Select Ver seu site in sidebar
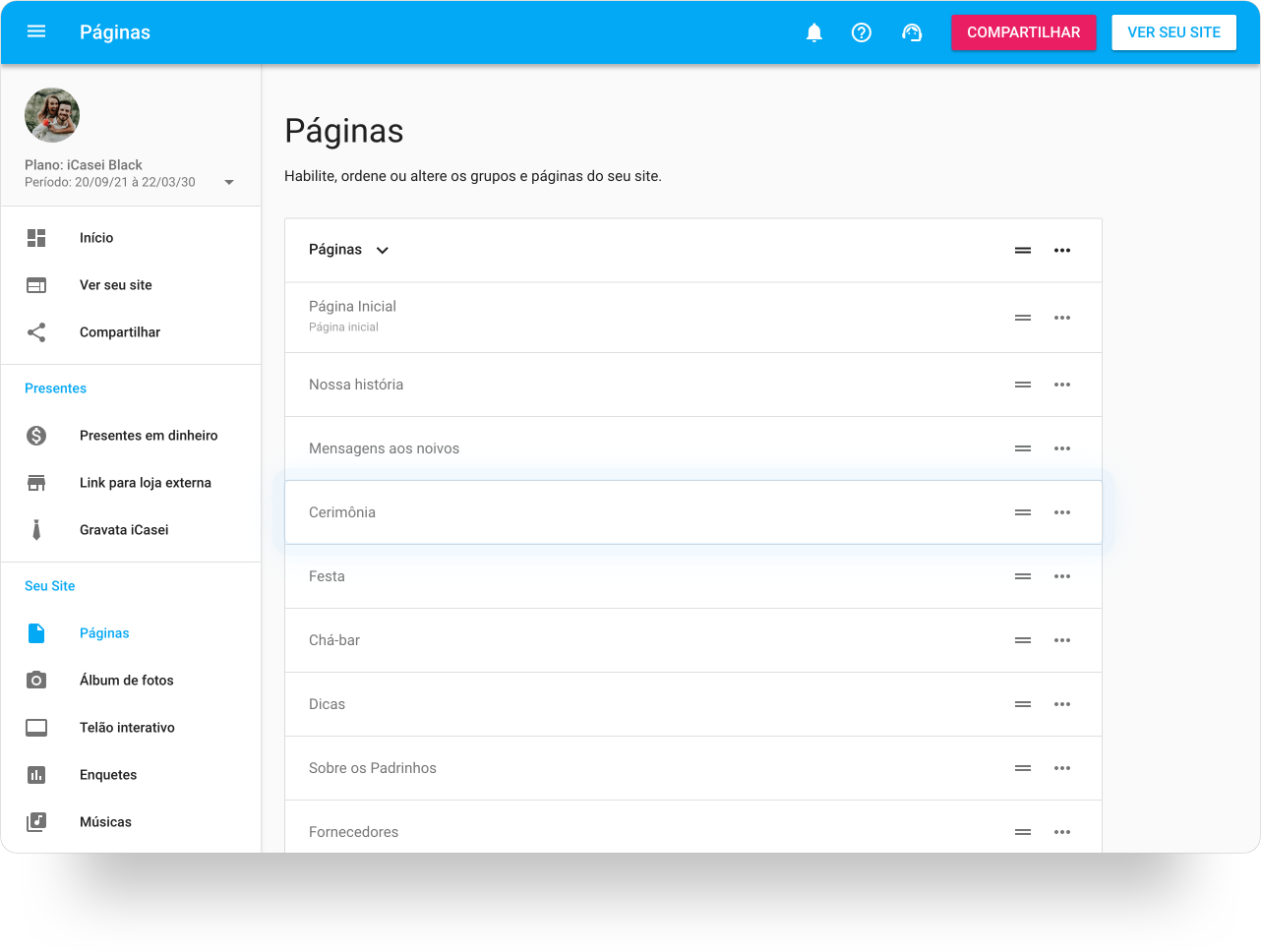The height and width of the screenshot is (952, 1261). [x=116, y=285]
